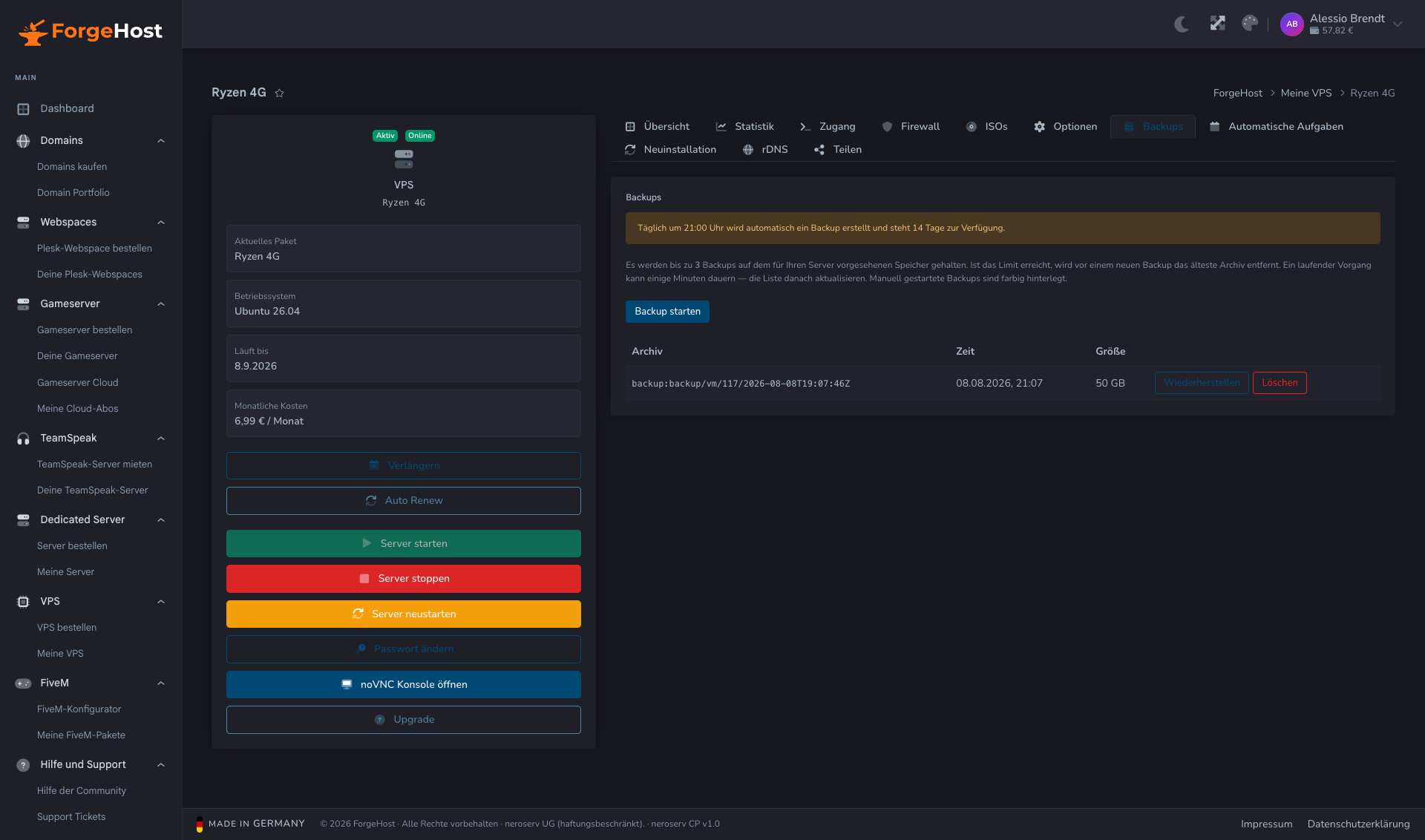The width and height of the screenshot is (1425, 840).
Task: Open Domain Portfolio in sidebar
Action: [x=73, y=193]
